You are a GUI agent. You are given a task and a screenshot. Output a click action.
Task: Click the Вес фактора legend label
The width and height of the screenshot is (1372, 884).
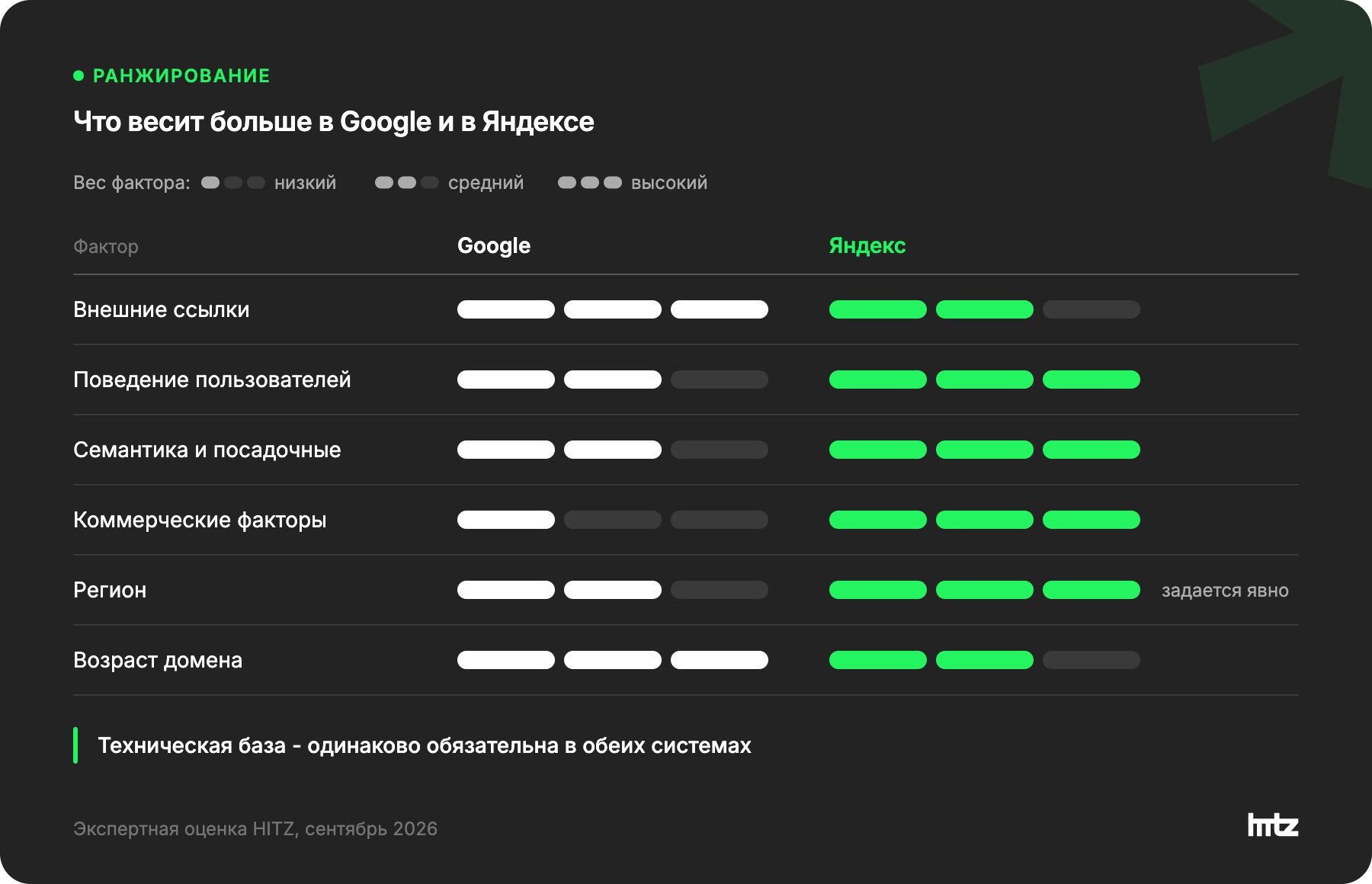pos(132,183)
